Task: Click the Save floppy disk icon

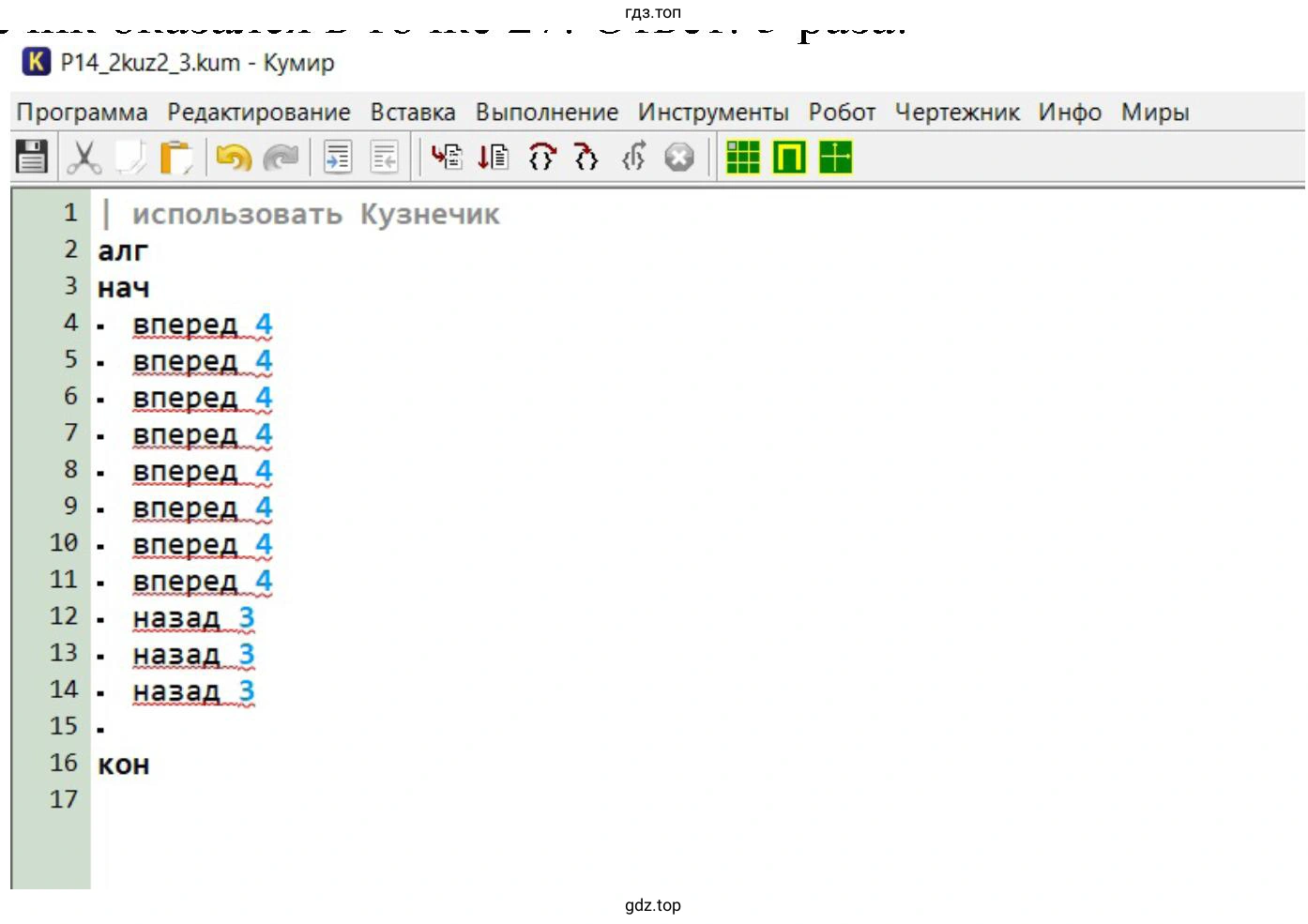Action: (32, 157)
